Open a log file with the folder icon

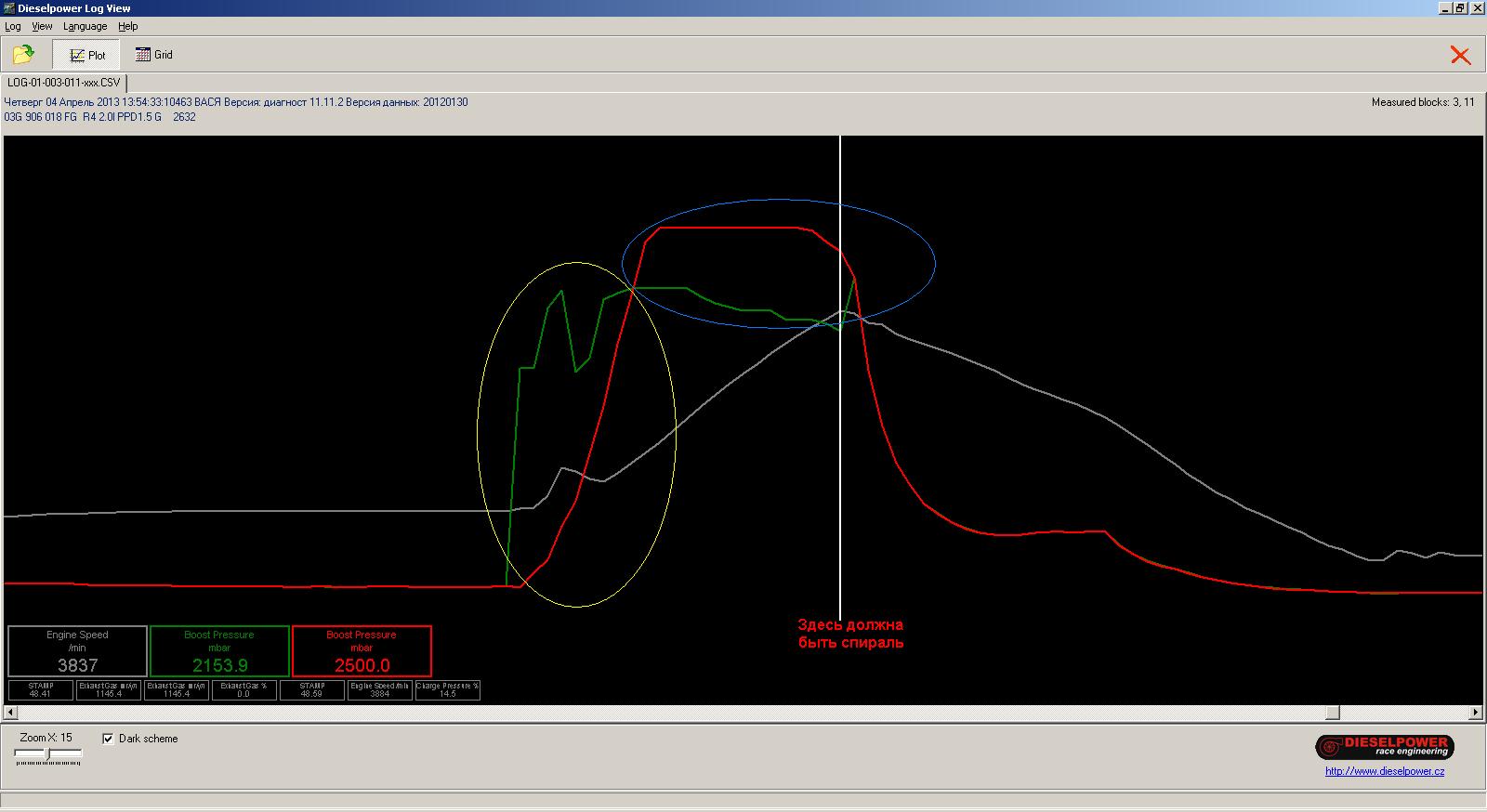[x=23, y=55]
